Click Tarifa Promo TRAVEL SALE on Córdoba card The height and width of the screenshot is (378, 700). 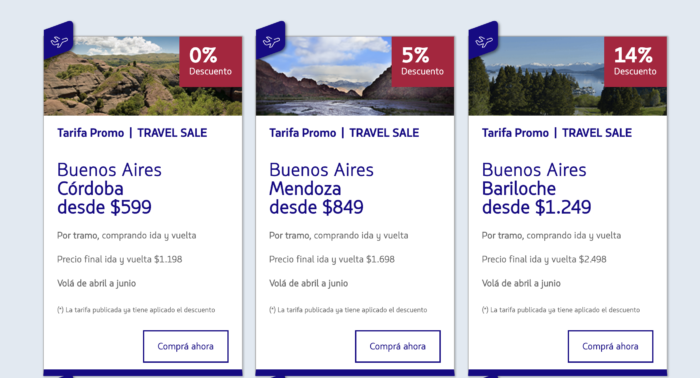[x=132, y=133]
